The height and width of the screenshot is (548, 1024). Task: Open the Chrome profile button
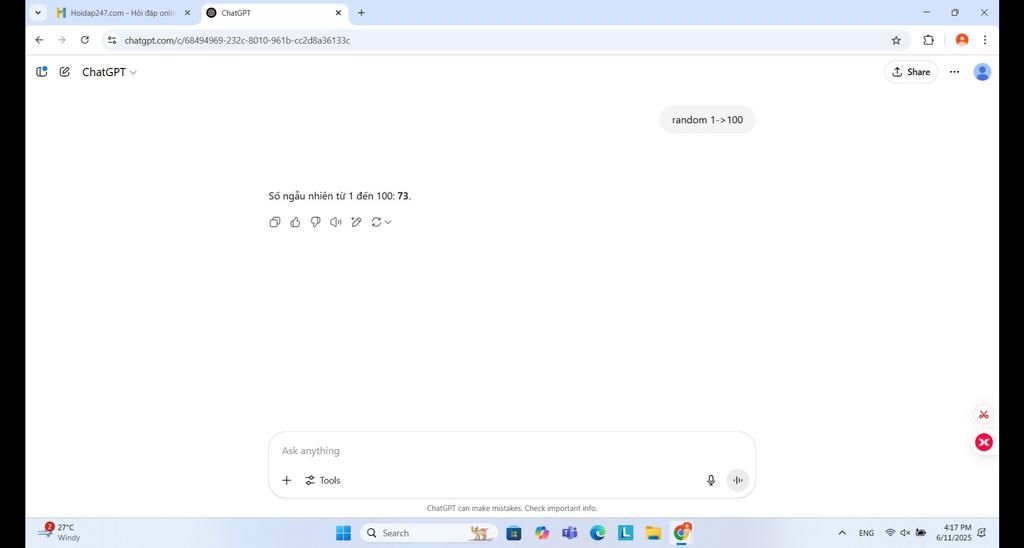(x=961, y=40)
